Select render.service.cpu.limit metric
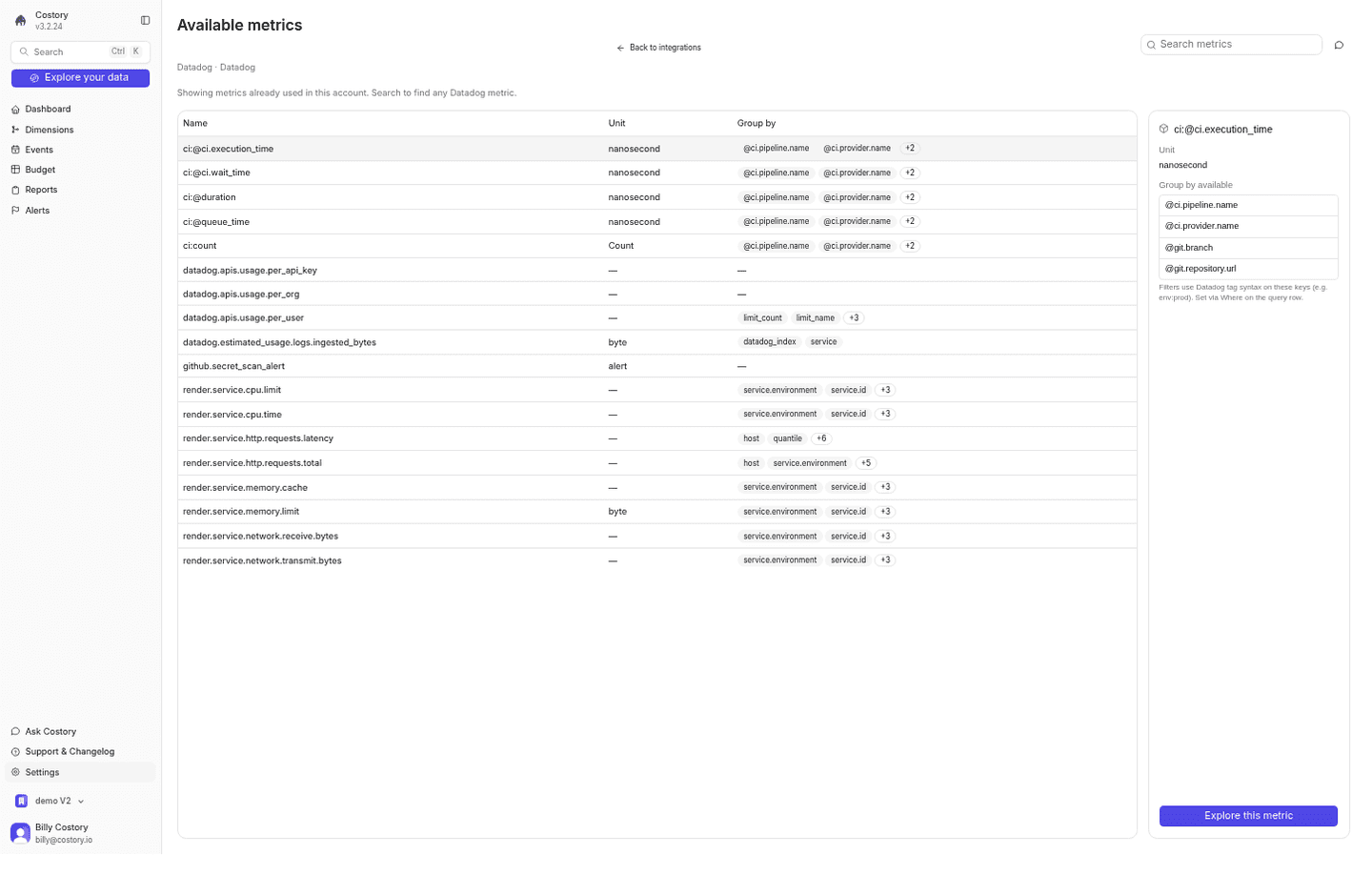 657,390
